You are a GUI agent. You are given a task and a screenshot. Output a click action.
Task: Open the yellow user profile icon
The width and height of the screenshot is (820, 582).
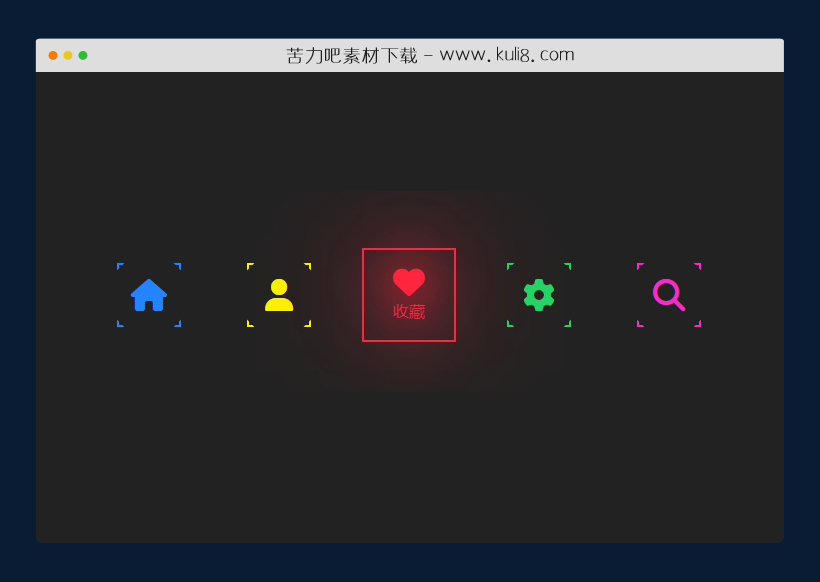[279, 295]
